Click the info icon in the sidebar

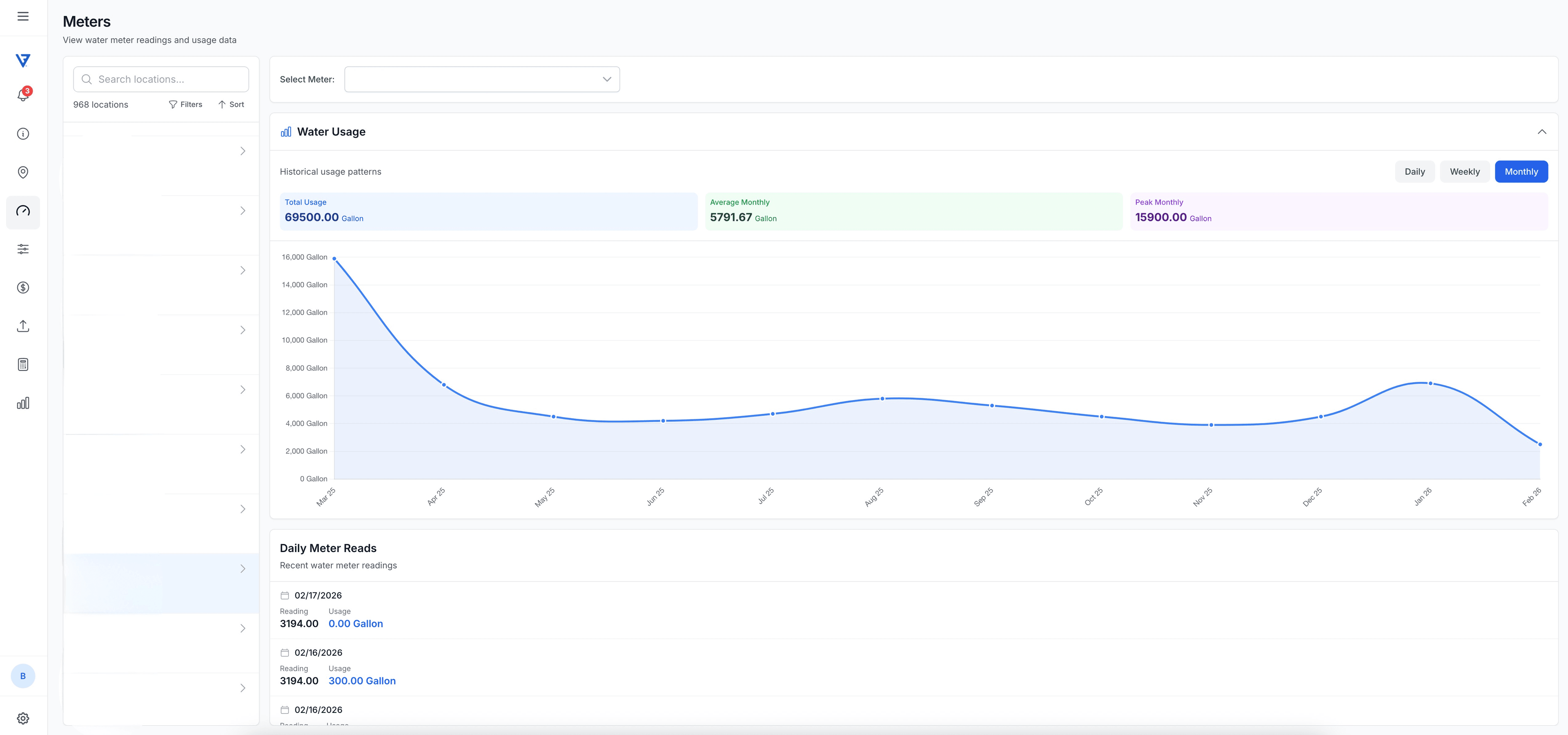22,133
